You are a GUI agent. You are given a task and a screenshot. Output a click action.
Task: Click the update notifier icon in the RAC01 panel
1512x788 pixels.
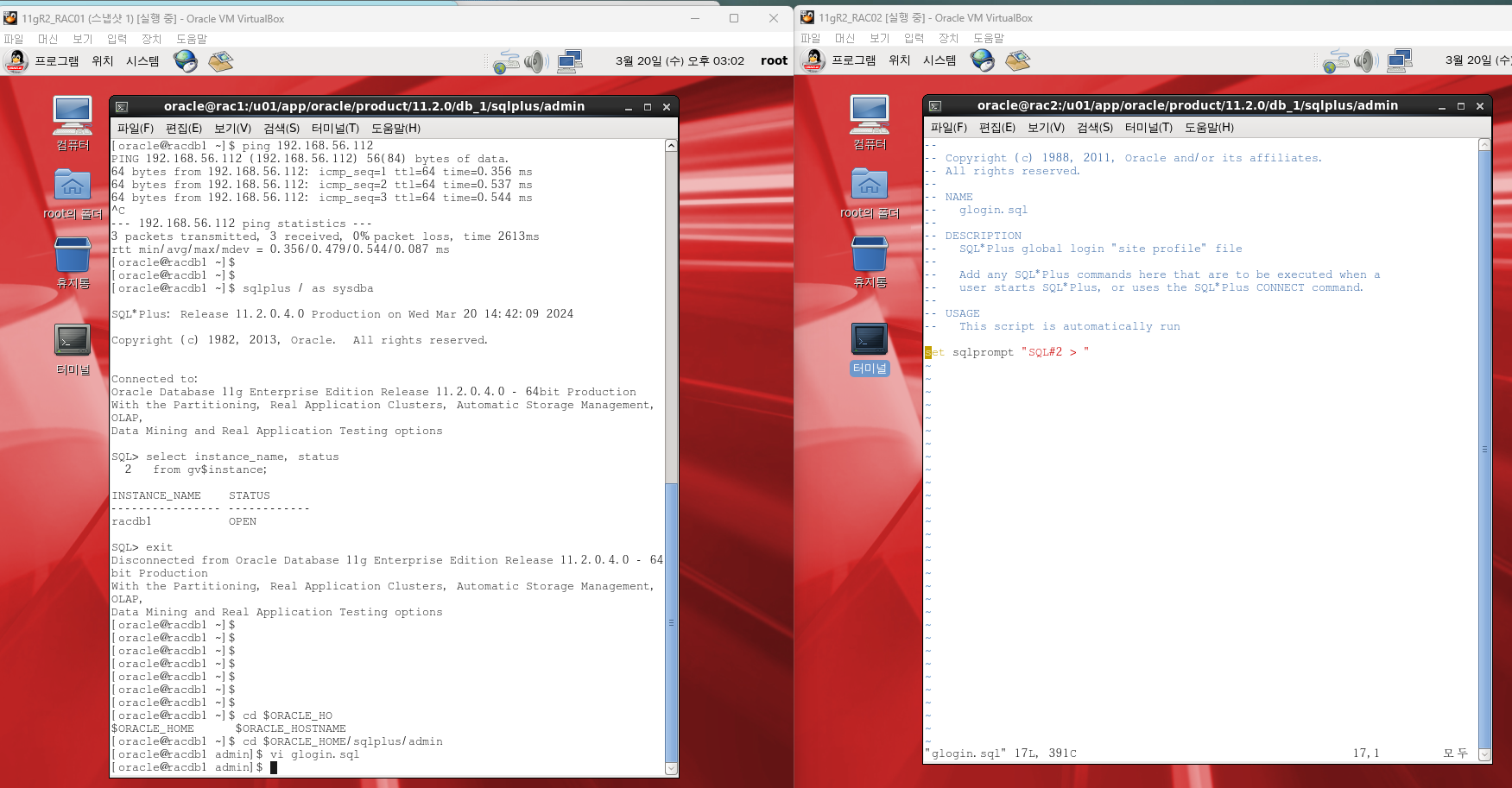(x=506, y=61)
